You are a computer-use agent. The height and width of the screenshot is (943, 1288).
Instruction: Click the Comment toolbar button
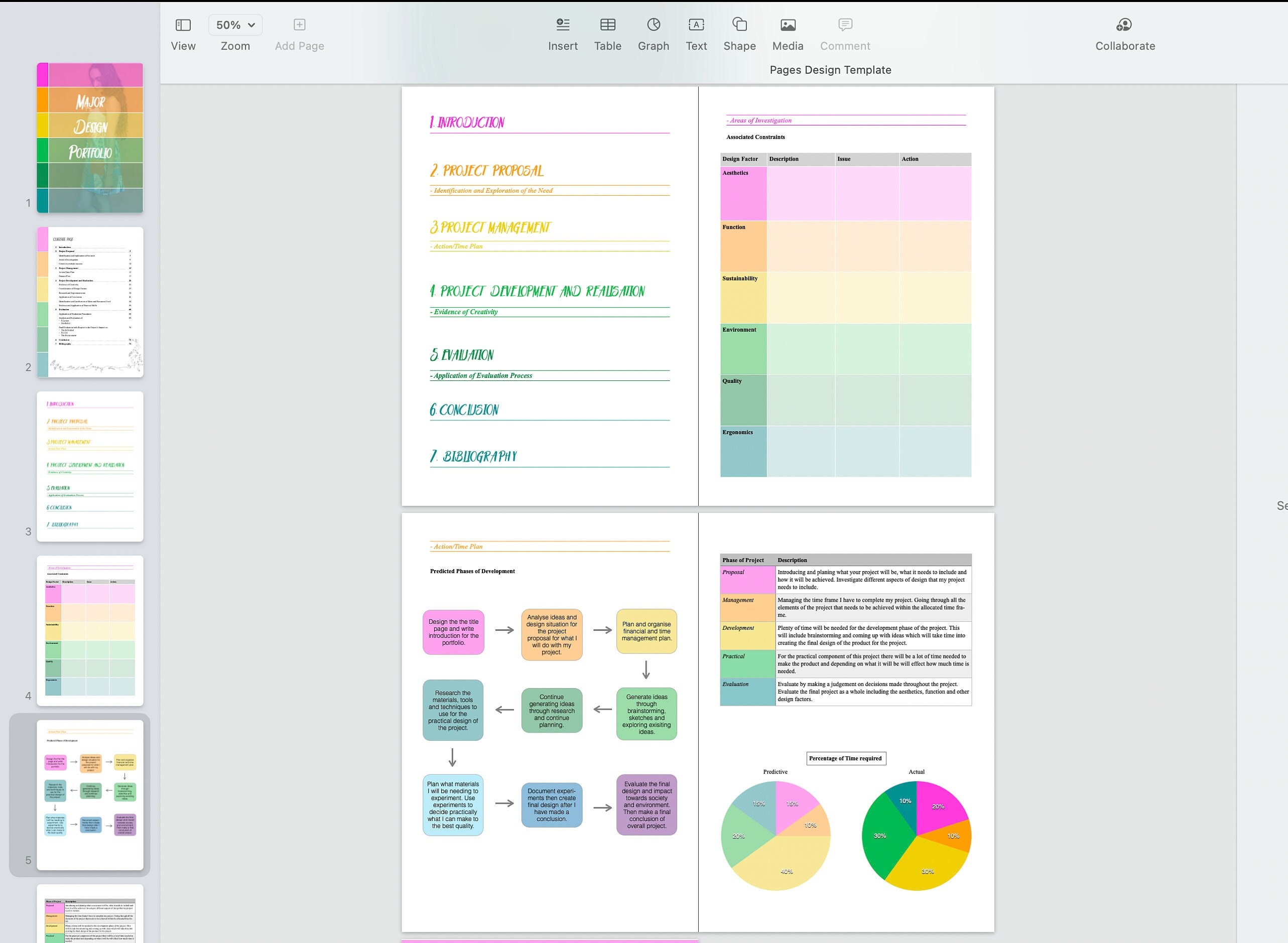[x=845, y=34]
